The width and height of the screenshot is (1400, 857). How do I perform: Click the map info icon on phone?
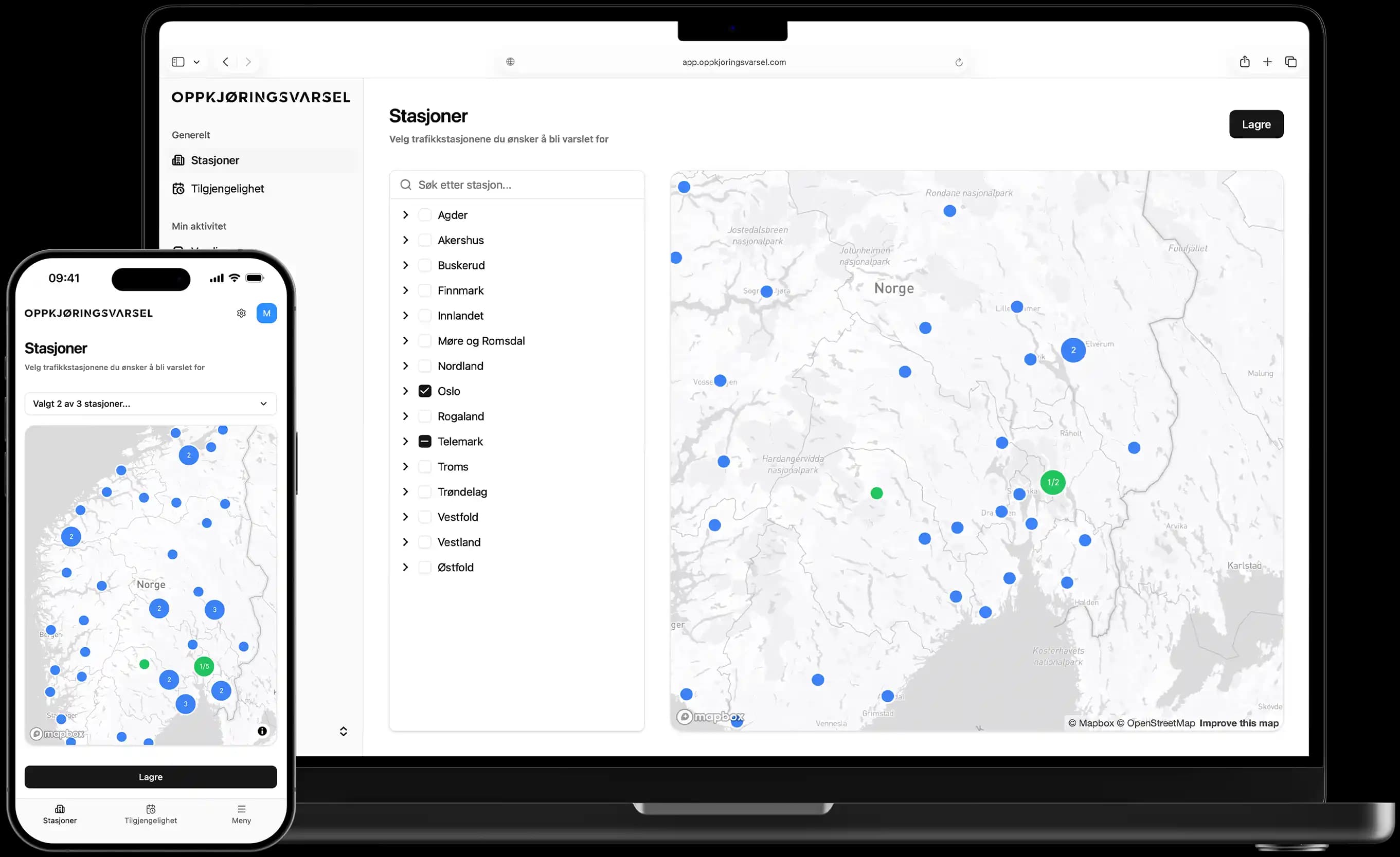point(262,731)
